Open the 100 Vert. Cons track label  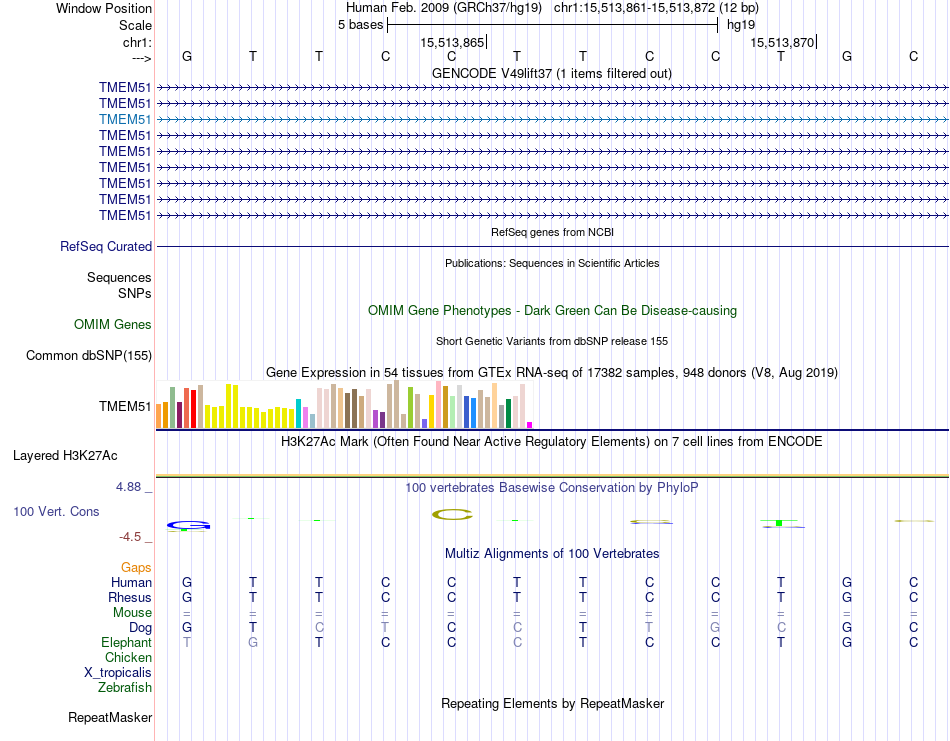[56, 511]
